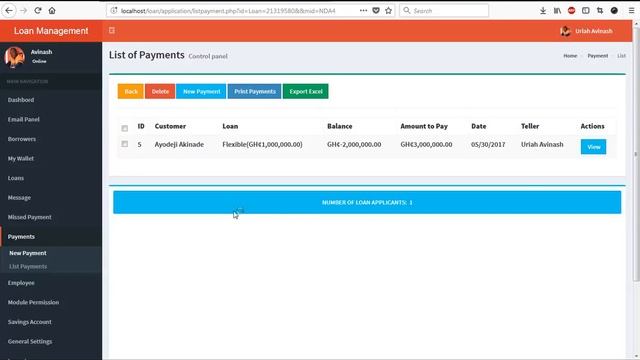Screen dimensions: 640x360
Task: Open the downloads arrow icon
Action: [543, 11]
